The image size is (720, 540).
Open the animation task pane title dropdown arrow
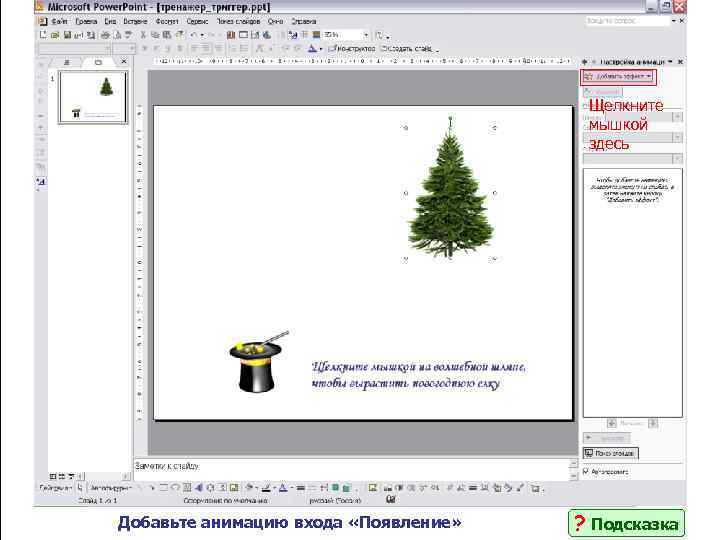[670, 62]
